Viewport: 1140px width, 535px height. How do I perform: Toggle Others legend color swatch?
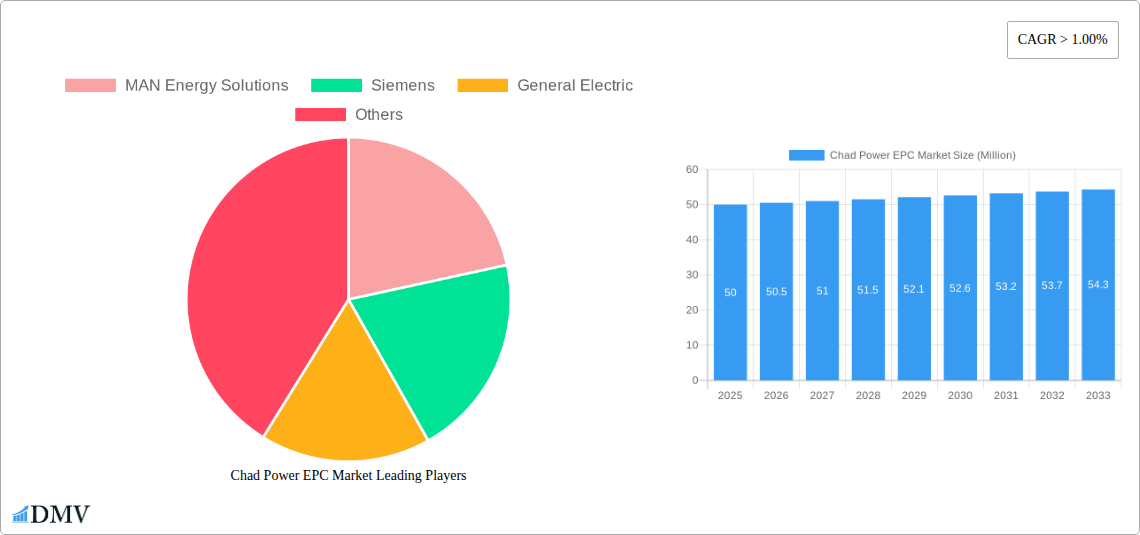[x=320, y=114]
